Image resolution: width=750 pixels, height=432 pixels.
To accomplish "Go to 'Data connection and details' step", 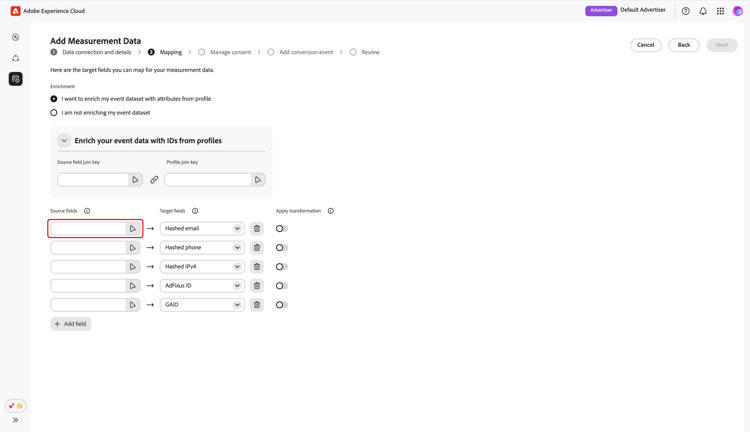I will point(91,52).
